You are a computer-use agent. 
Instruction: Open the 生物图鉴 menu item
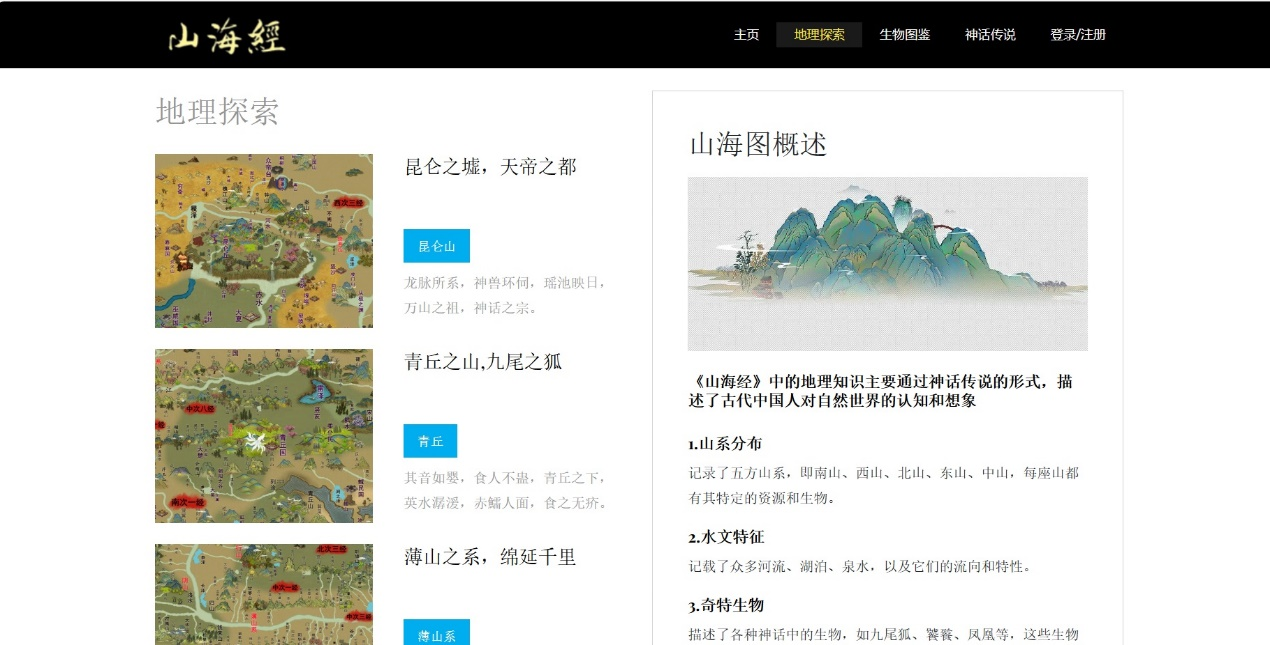[x=904, y=35]
